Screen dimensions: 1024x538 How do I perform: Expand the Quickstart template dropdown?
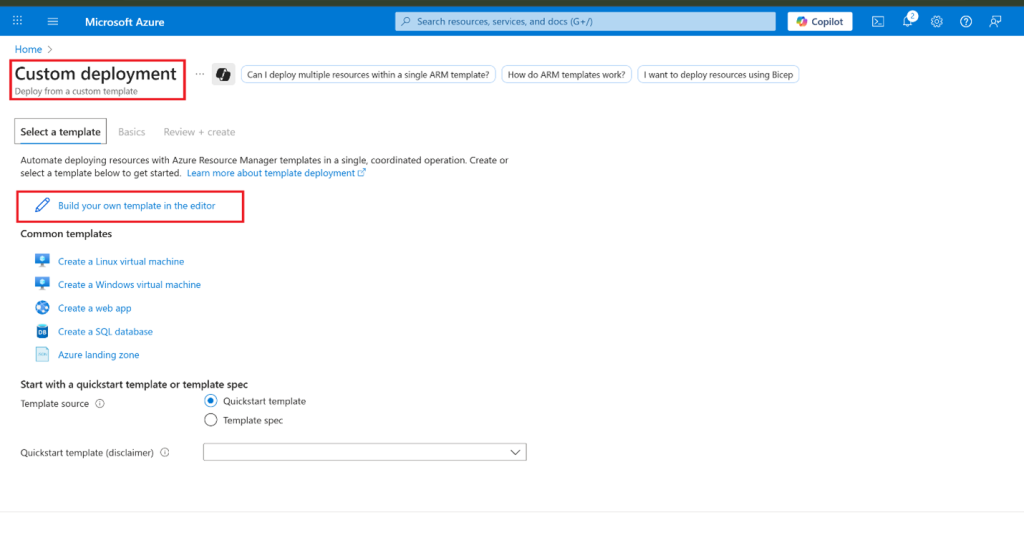tap(365, 452)
